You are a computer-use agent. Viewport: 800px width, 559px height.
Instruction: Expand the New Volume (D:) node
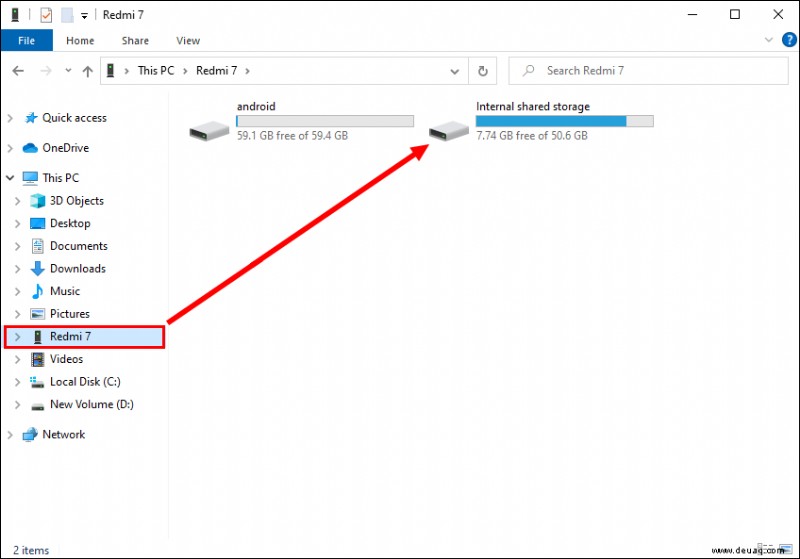[17, 405]
